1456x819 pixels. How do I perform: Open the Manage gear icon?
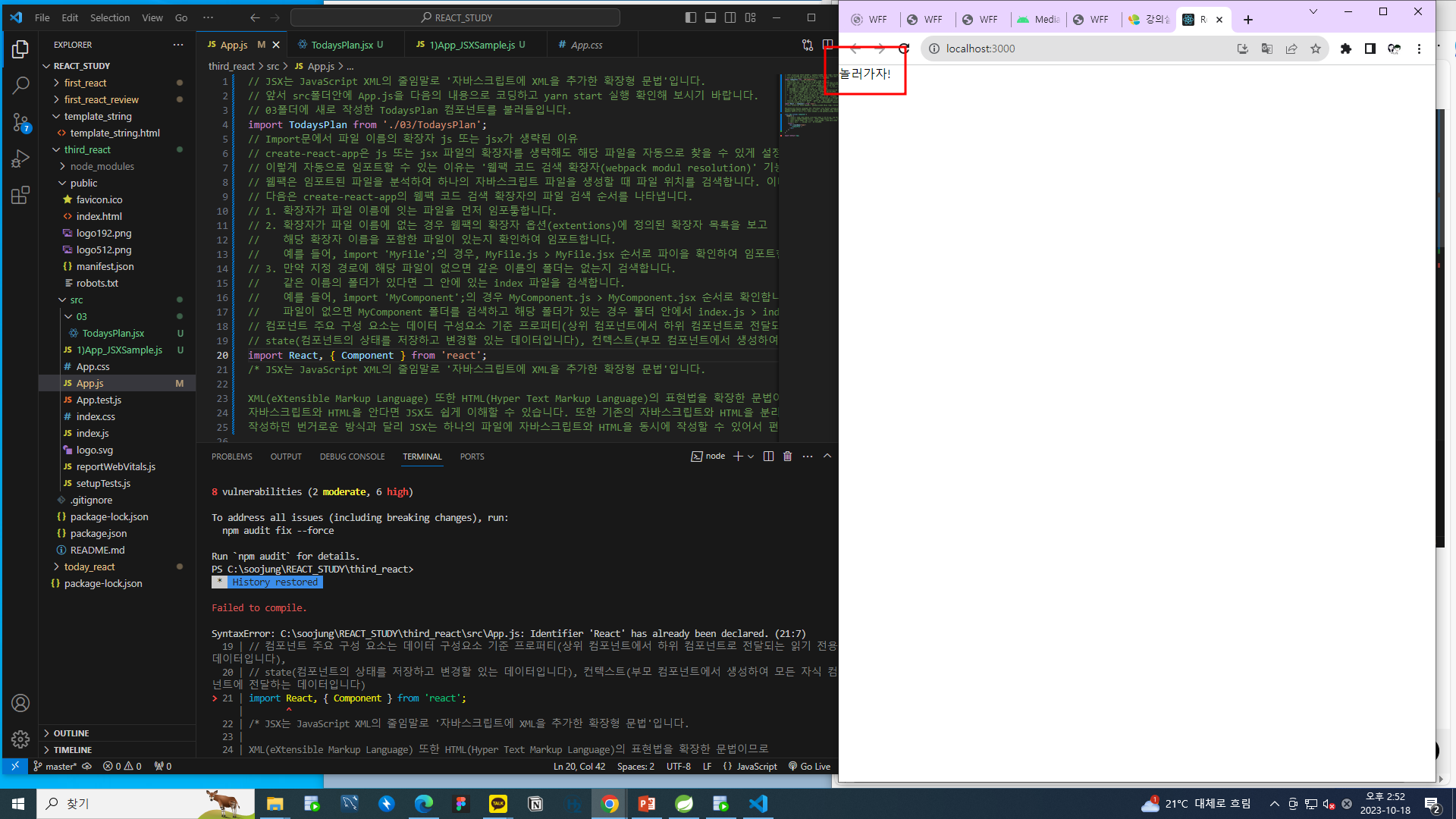point(20,739)
